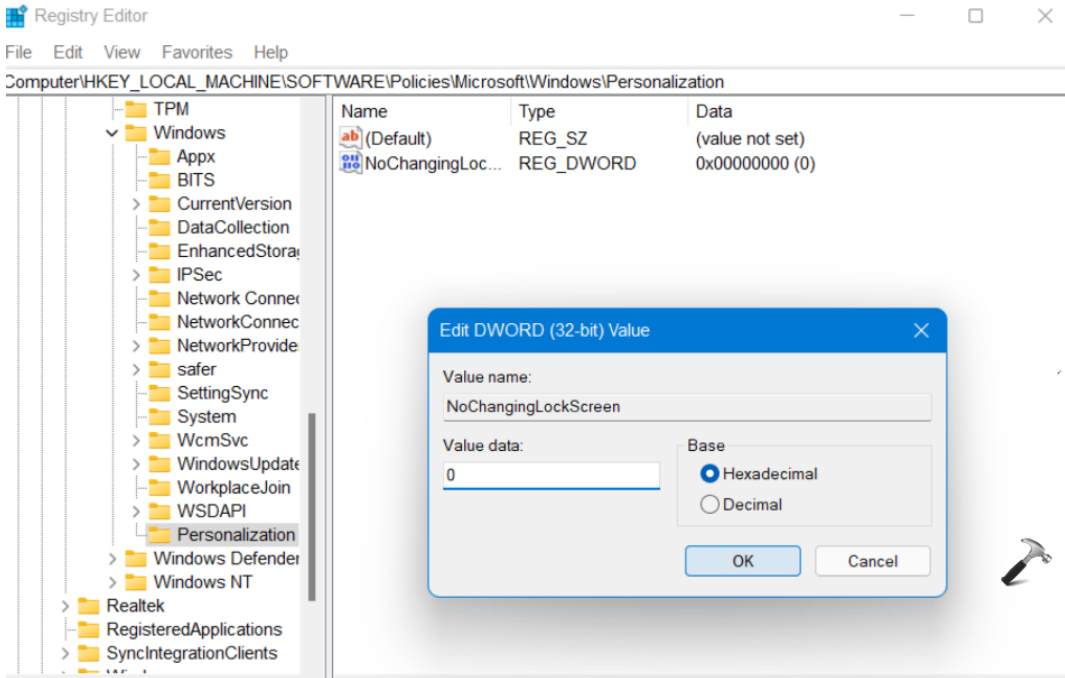
Task: Expand the Windows Defender key
Action: coord(112,559)
